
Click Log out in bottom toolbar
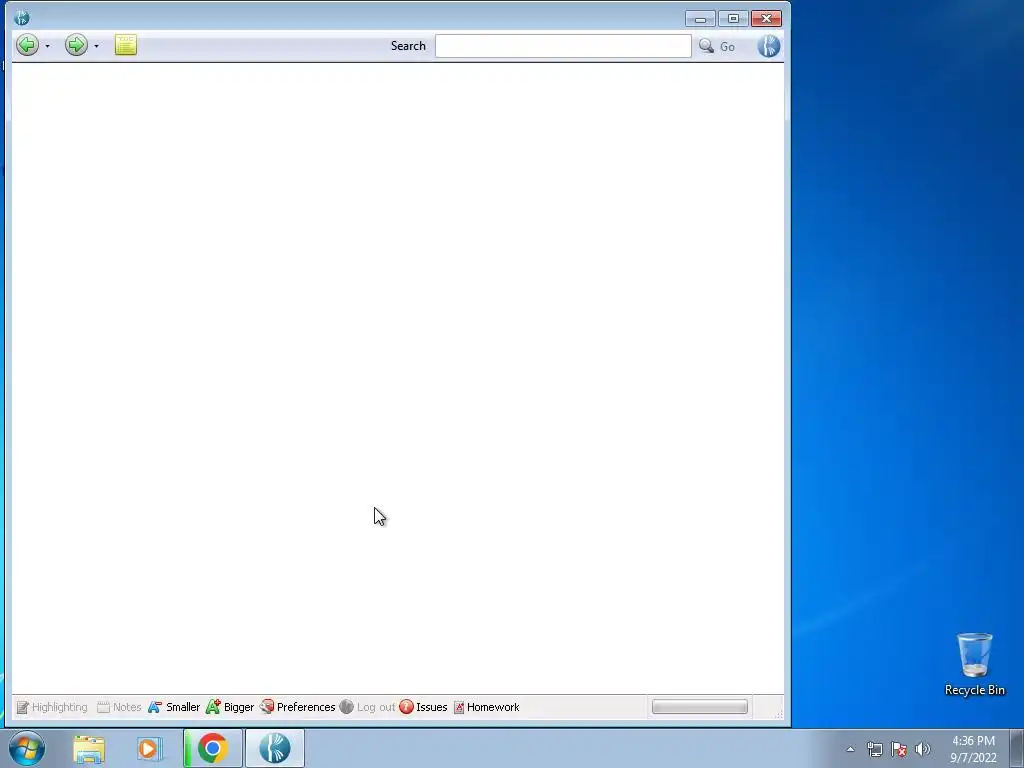click(368, 707)
